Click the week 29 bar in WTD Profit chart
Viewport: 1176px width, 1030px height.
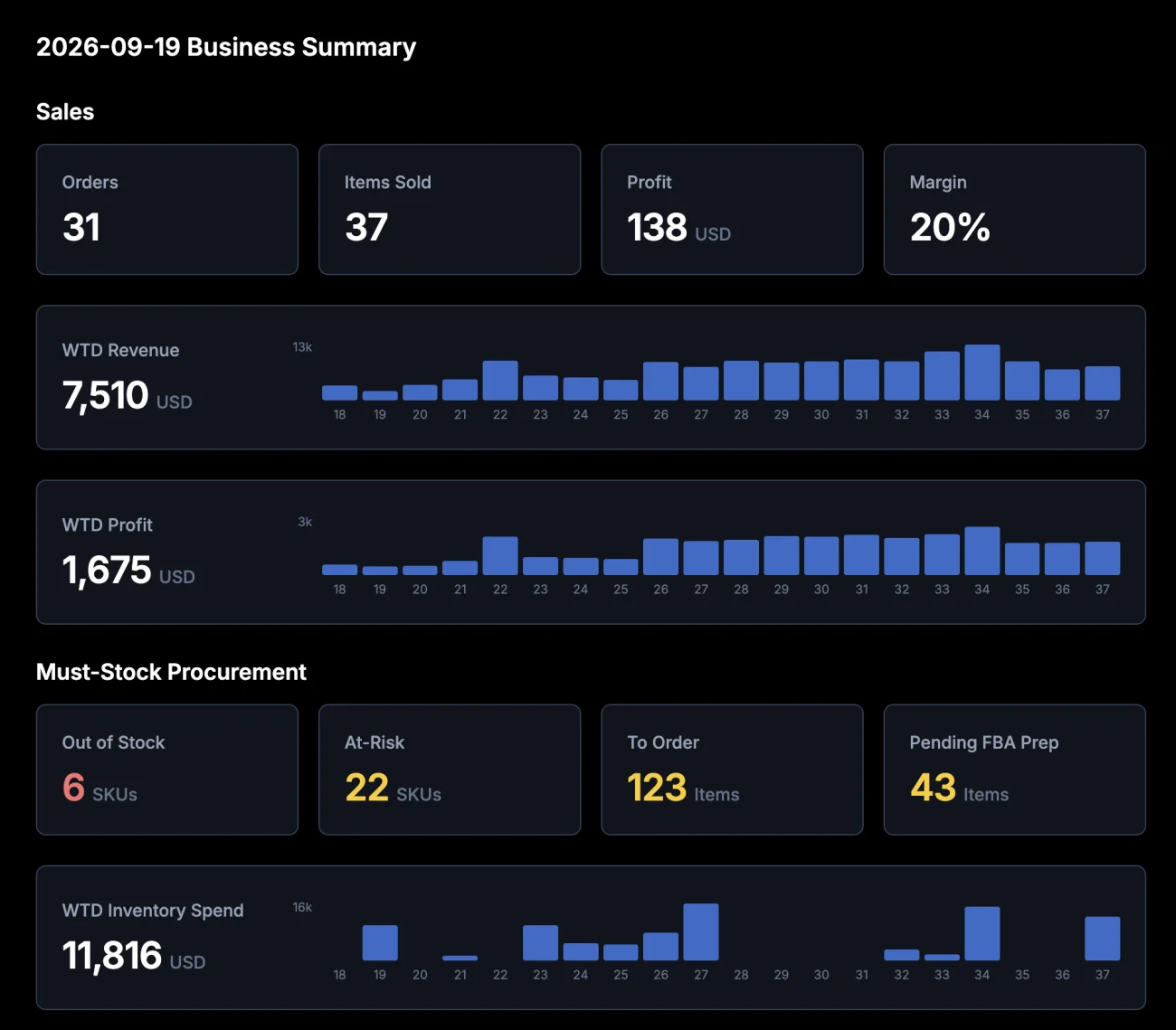click(782, 555)
